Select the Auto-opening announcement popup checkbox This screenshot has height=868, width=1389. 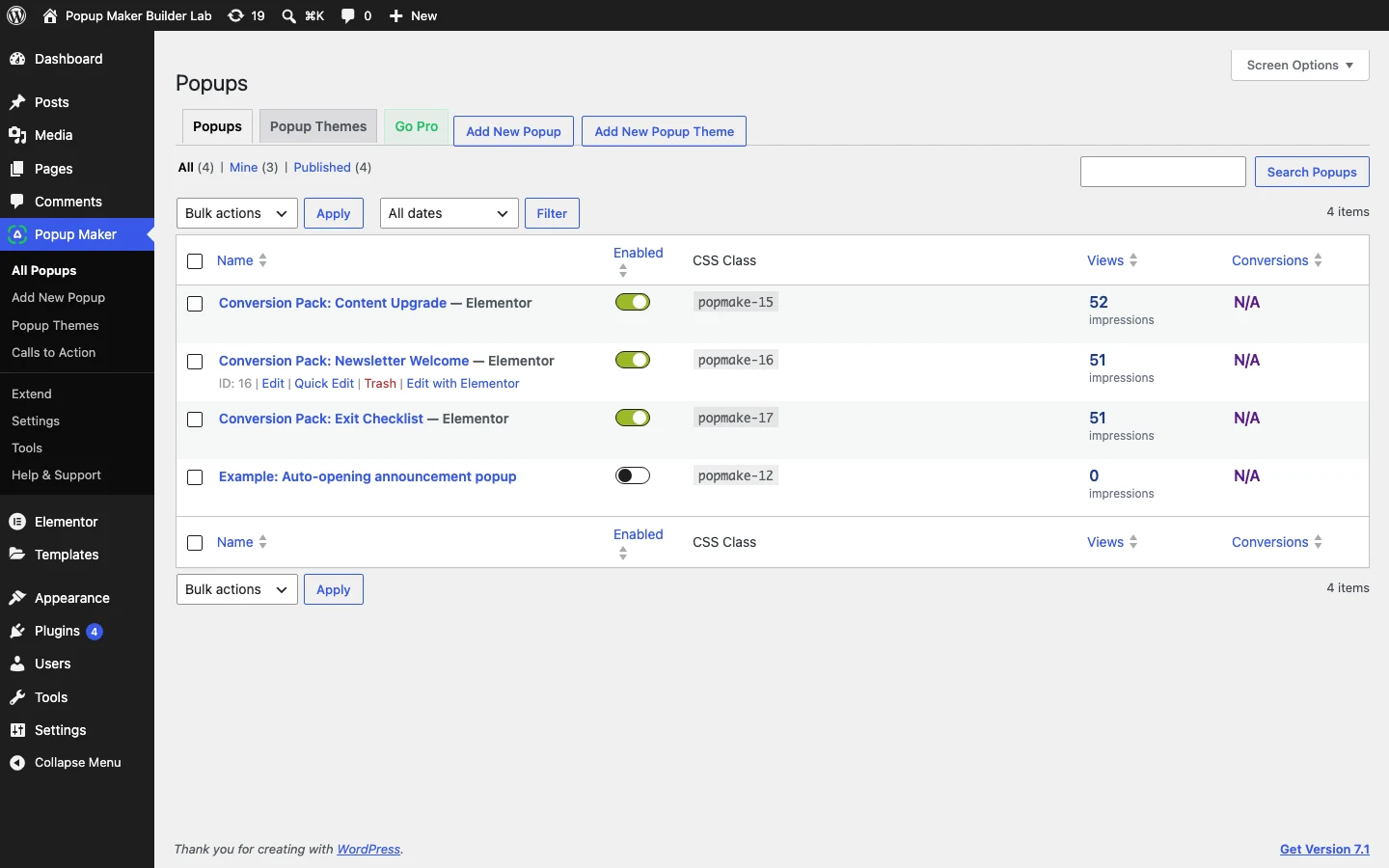[x=195, y=477]
